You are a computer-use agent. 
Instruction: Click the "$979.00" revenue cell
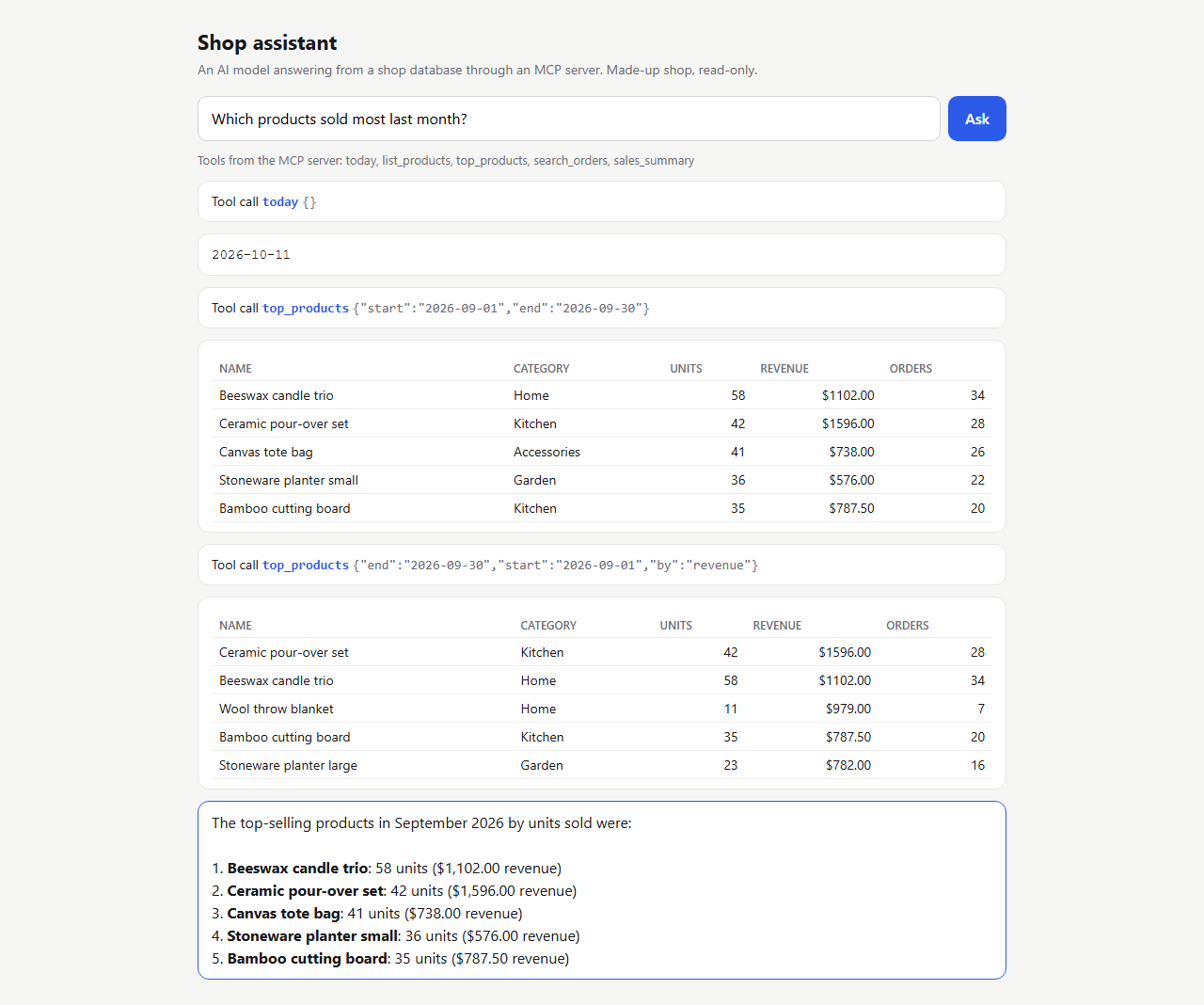click(848, 709)
